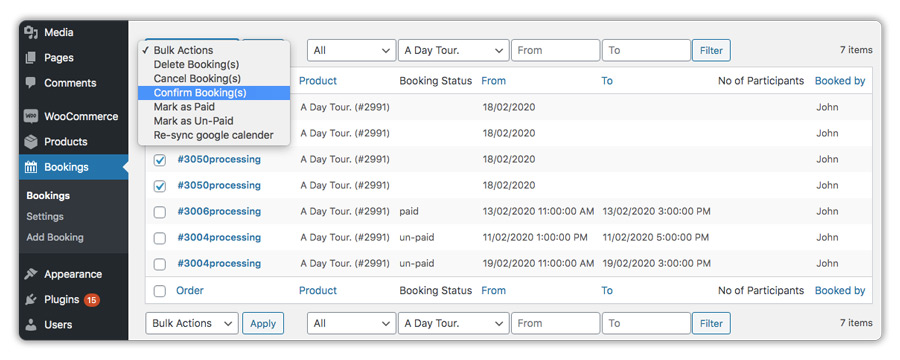Screen dimensions: 900x360
Task: Open the bottom A Day Tour. dropdown
Action: 453,323
